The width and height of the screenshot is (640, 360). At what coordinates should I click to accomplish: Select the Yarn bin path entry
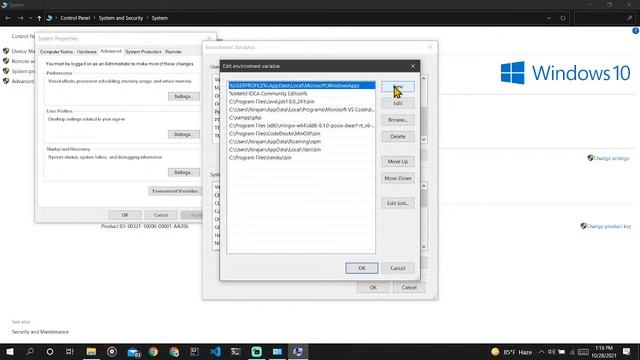point(302,149)
